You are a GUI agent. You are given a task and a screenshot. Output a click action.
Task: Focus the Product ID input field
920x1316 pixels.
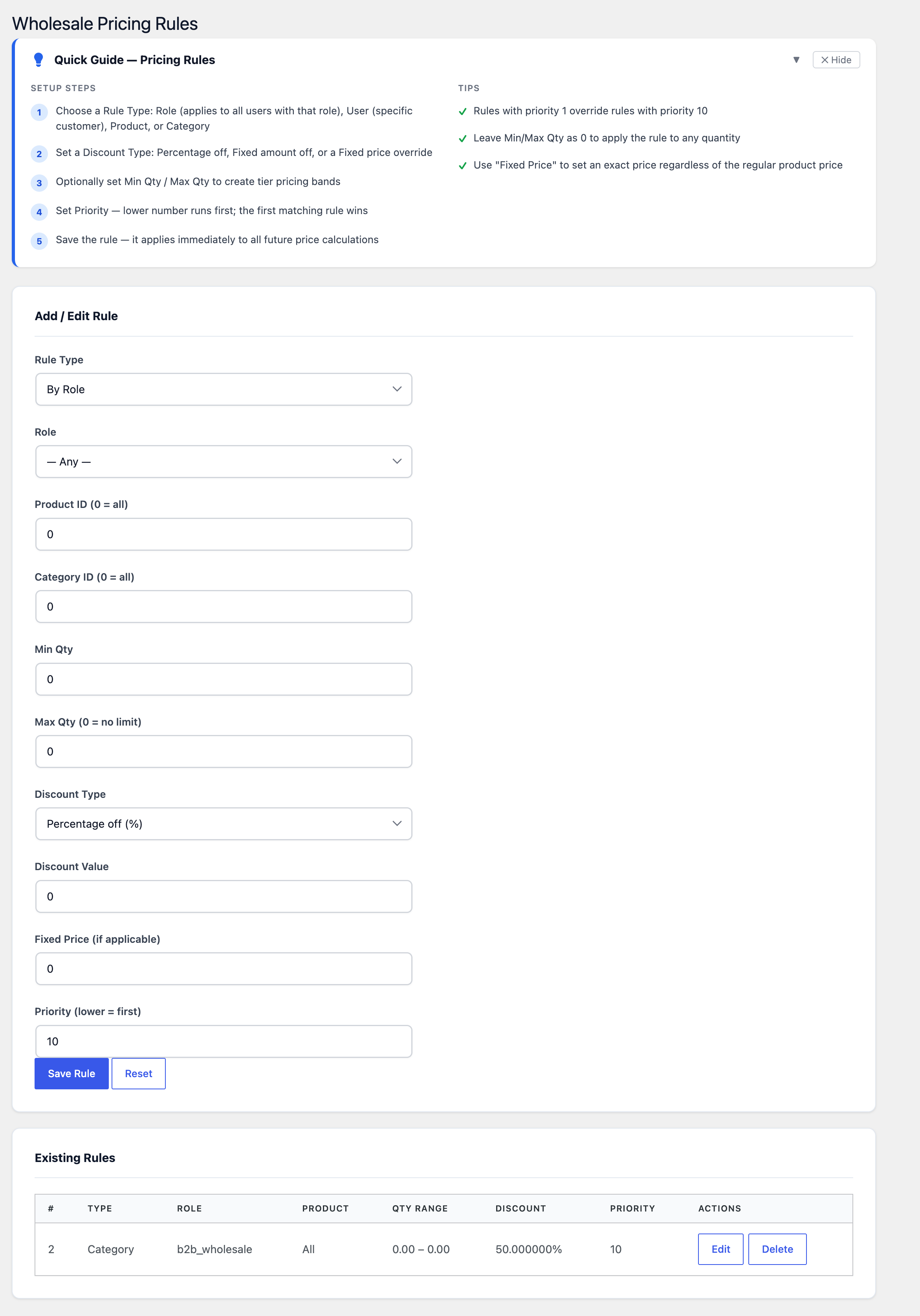pos(224,534)
